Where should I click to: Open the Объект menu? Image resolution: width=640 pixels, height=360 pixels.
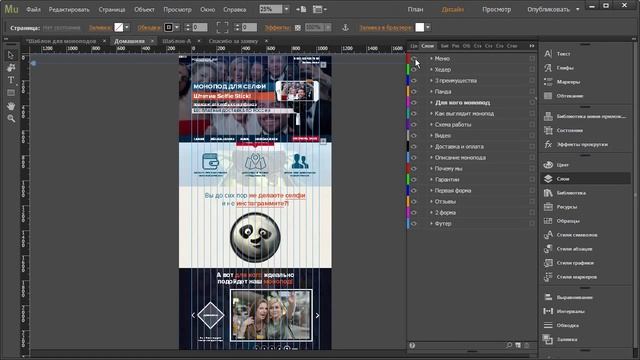pyautogui.click(x=144, y=9)
